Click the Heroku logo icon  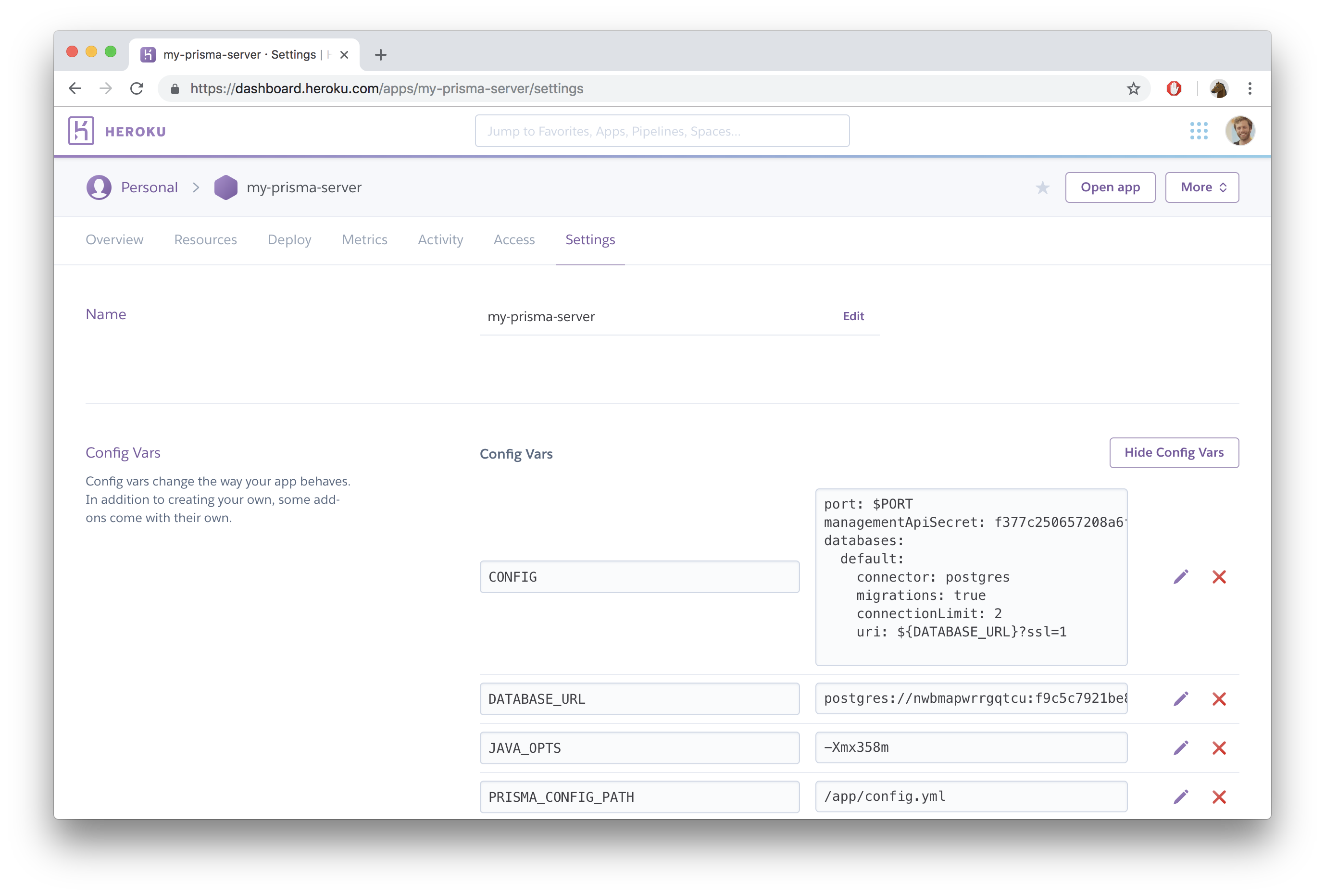(81, 131)
